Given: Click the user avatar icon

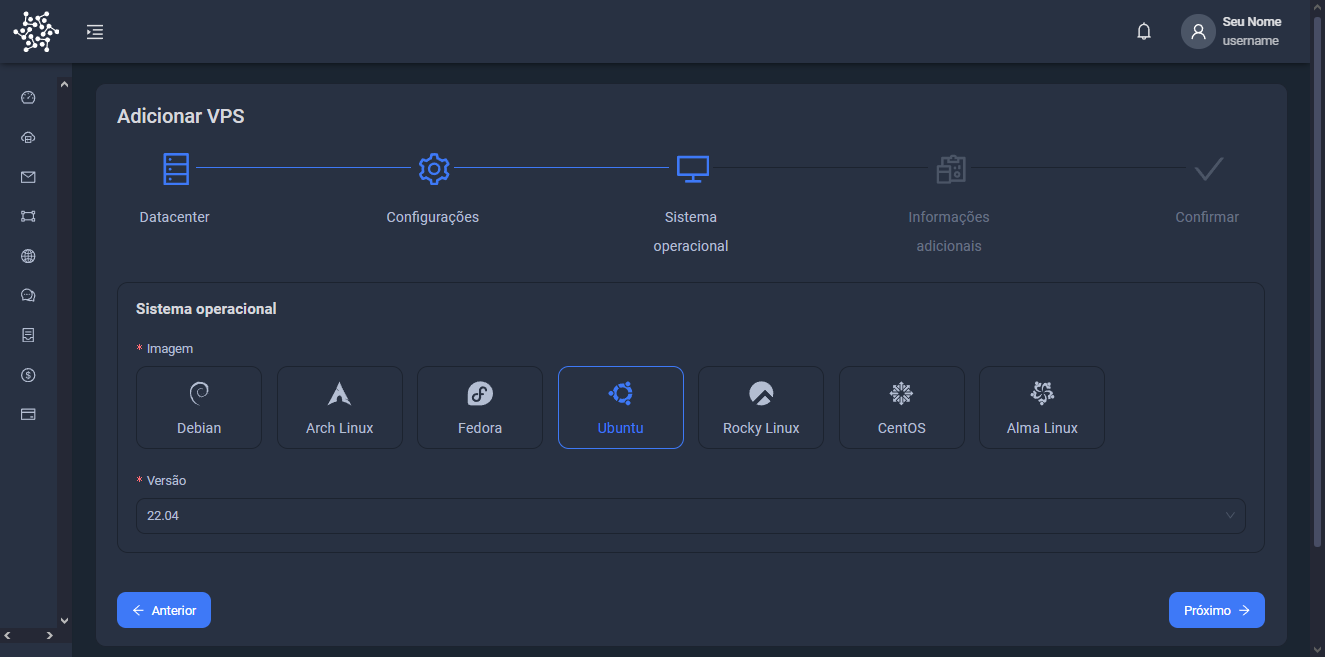Looking at the screenshot, I should [x=1198, y=31].
